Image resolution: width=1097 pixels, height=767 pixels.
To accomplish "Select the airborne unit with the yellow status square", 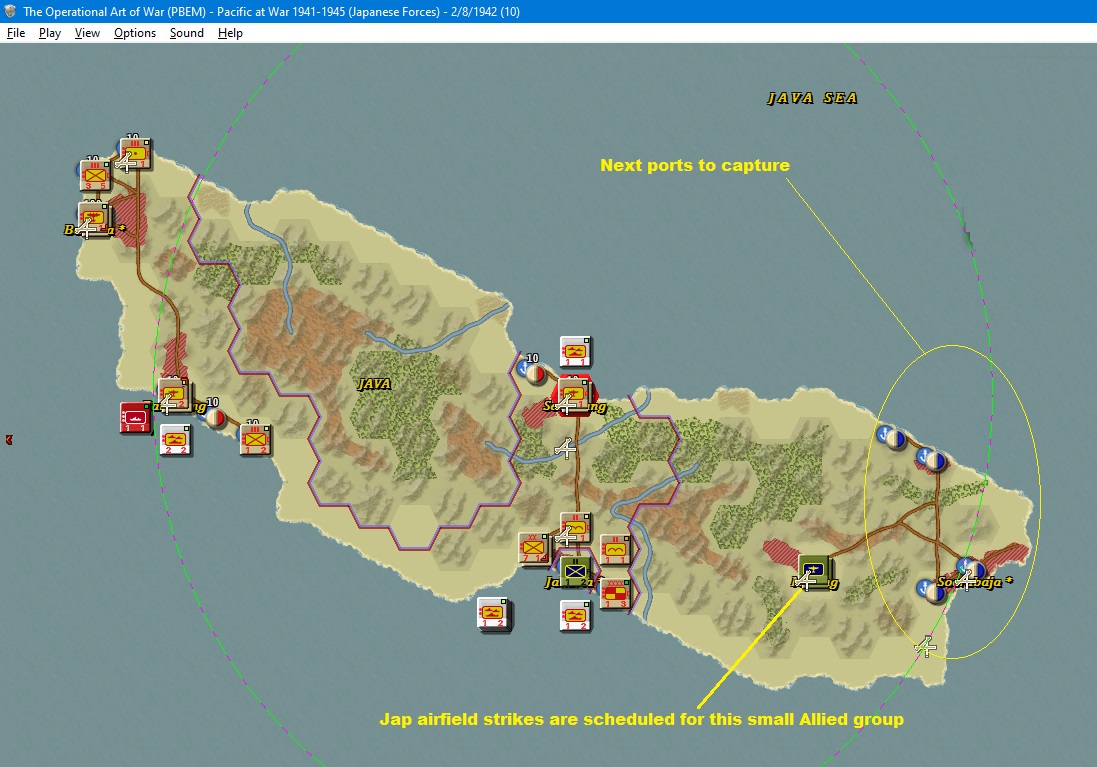I will 575,528.
